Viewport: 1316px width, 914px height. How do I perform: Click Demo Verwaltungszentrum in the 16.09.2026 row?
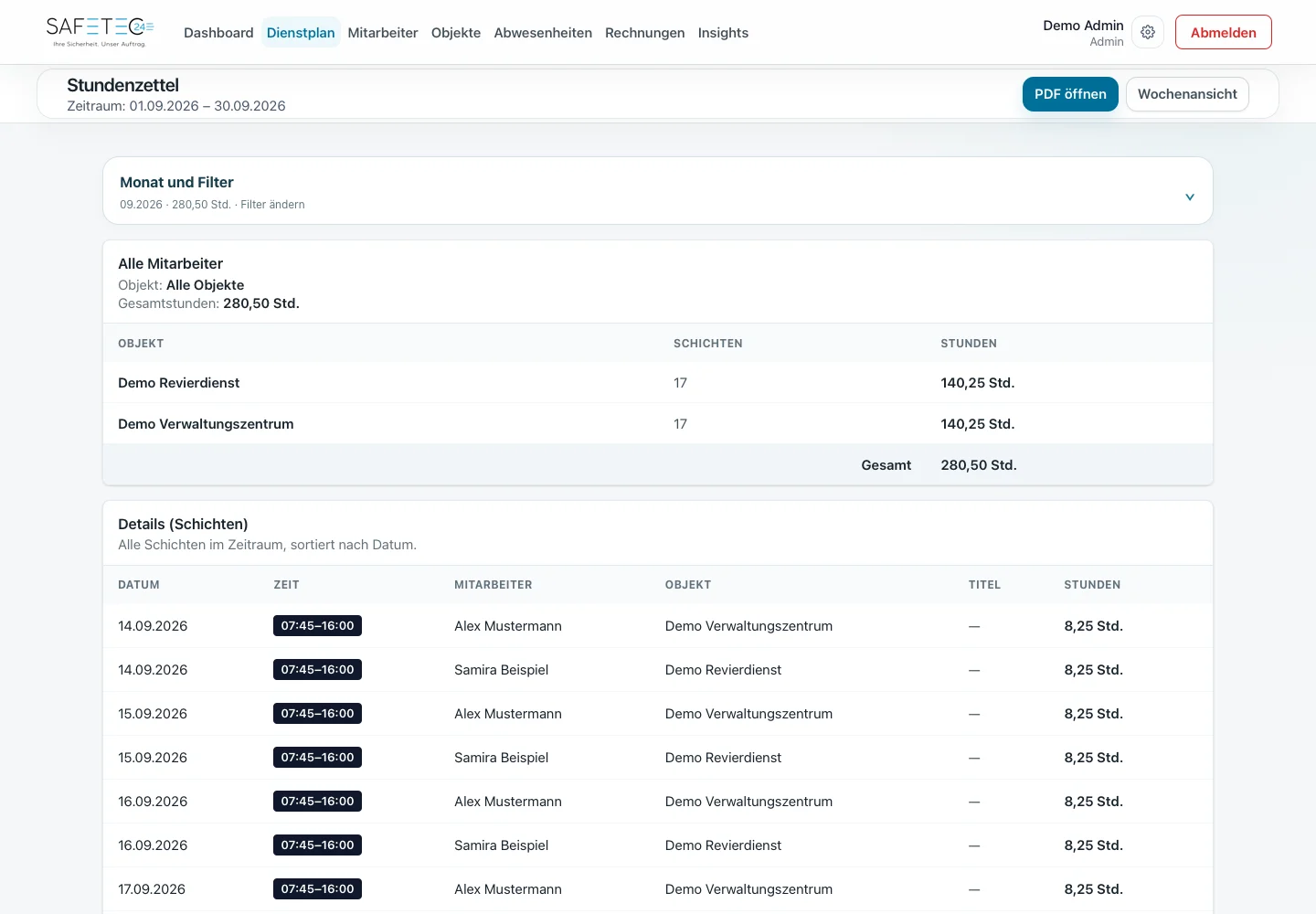748,802
